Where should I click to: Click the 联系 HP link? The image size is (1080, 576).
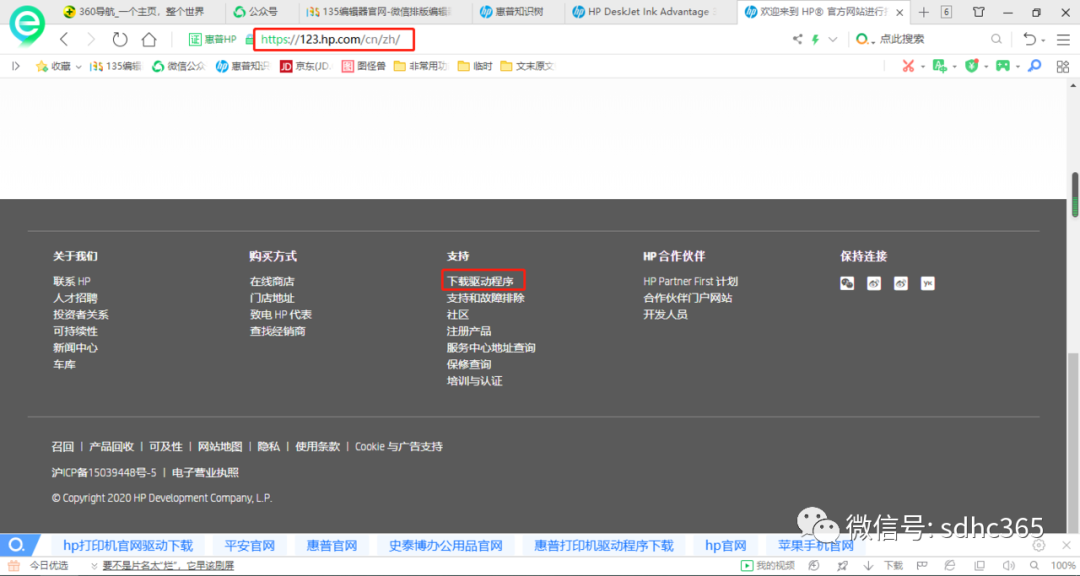coord(72,281)
